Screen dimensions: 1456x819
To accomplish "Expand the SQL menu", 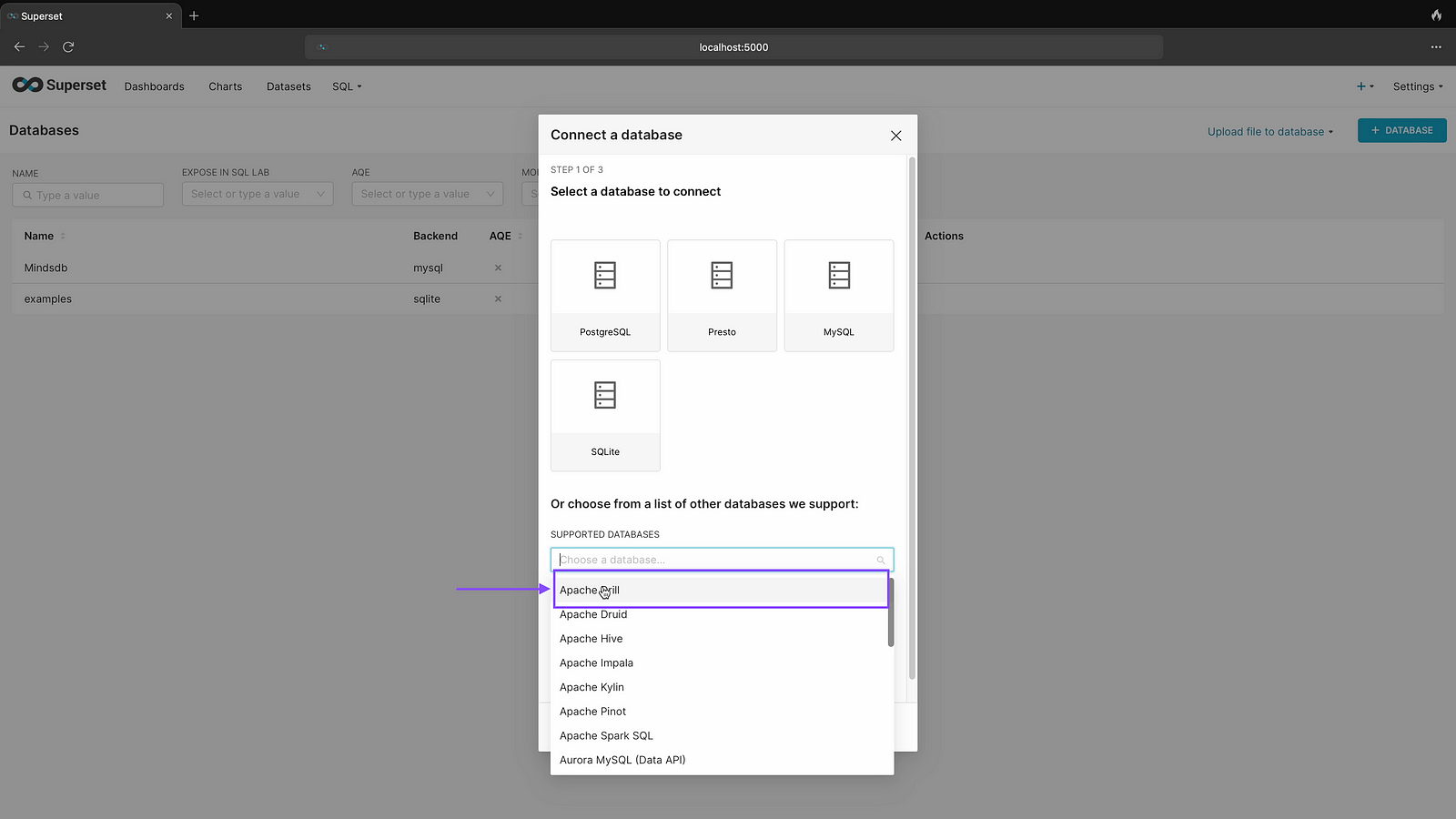I will coord(347,86).
